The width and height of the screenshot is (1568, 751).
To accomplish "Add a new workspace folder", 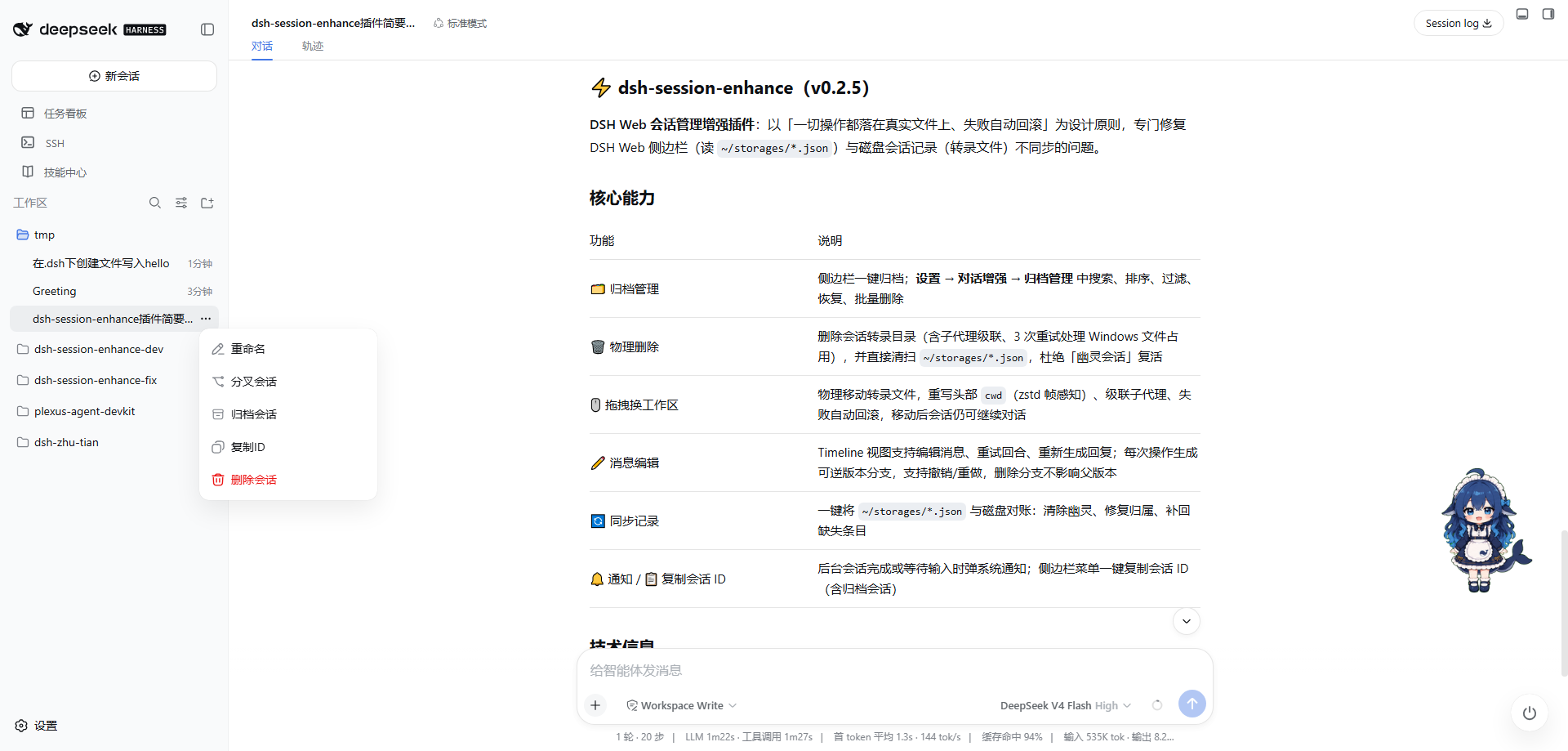I will click(207, 203).
